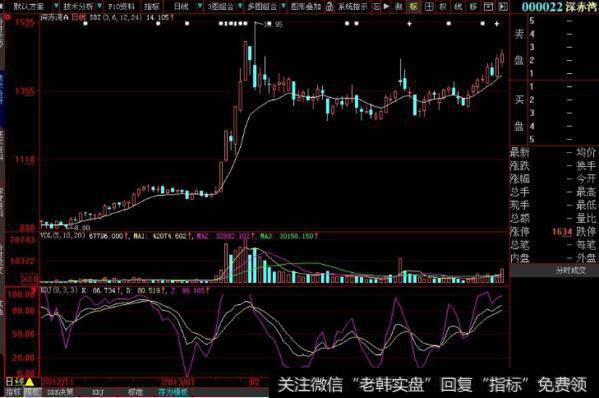This screenshot has height=398, width=599.
Task: Click the 000022 stock code header
Action: (x=542, y=7)
